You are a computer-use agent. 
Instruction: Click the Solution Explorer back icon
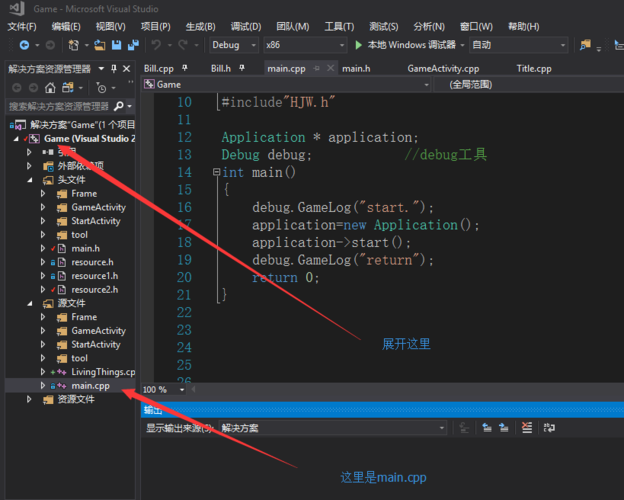point(16,87)
